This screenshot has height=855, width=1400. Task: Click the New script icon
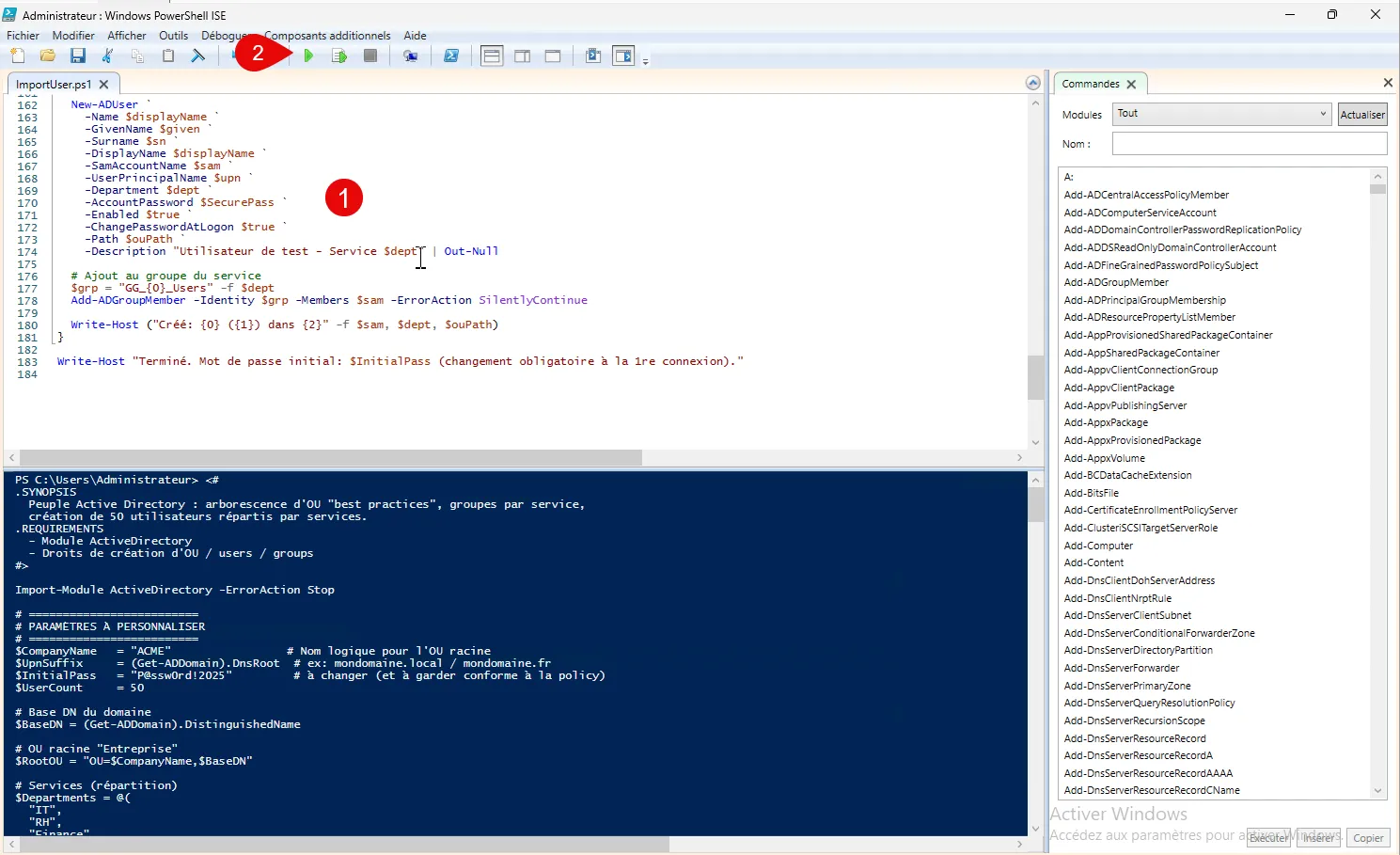coord(18,56)
